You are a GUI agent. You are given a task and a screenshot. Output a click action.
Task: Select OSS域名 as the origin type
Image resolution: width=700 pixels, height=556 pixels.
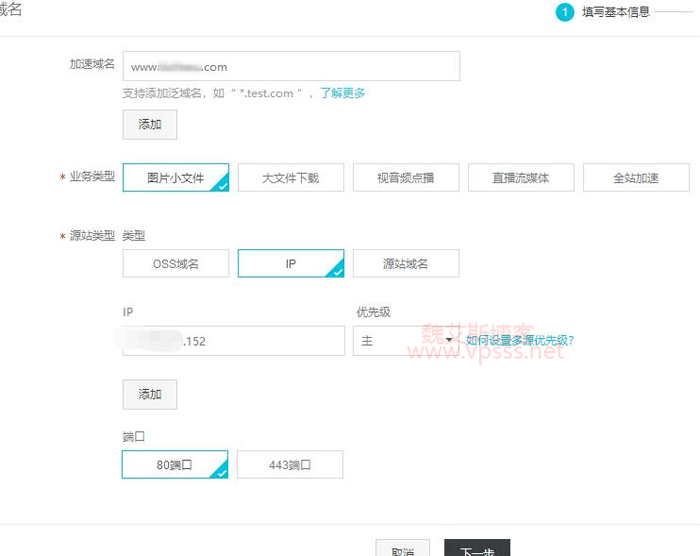pyautogui.click(x=175, y=264)
